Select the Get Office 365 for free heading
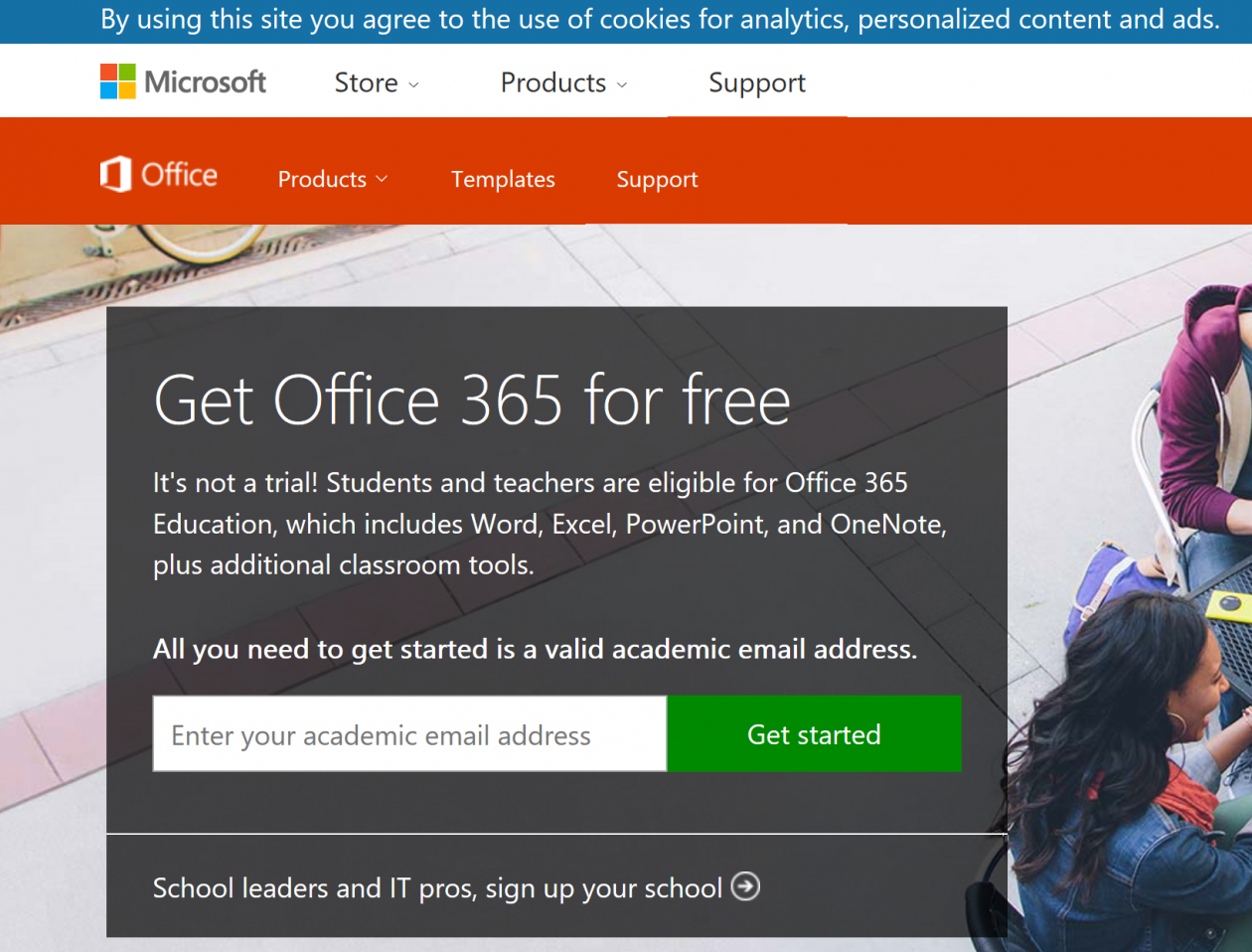This screenshot has height=952, width=1252. (x=471, y=399)
